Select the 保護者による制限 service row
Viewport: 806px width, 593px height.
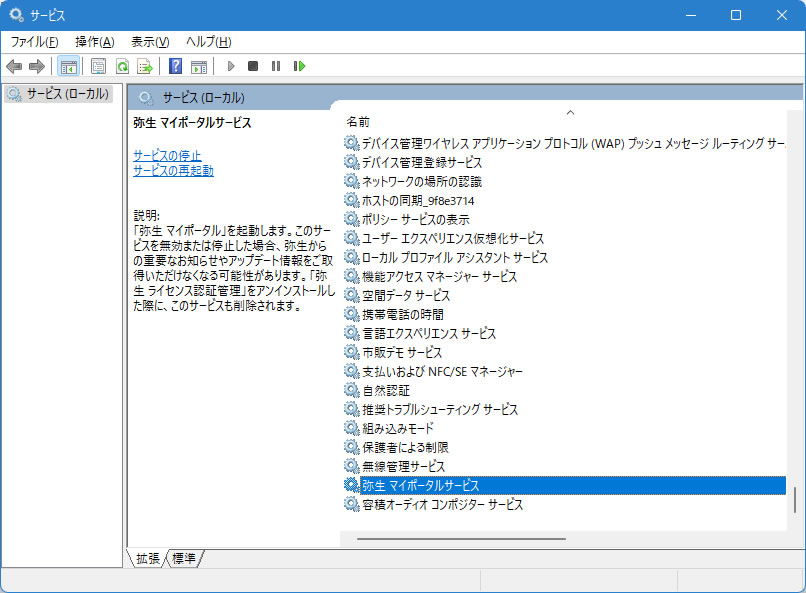pyautogui.click(x=404, y=447)
